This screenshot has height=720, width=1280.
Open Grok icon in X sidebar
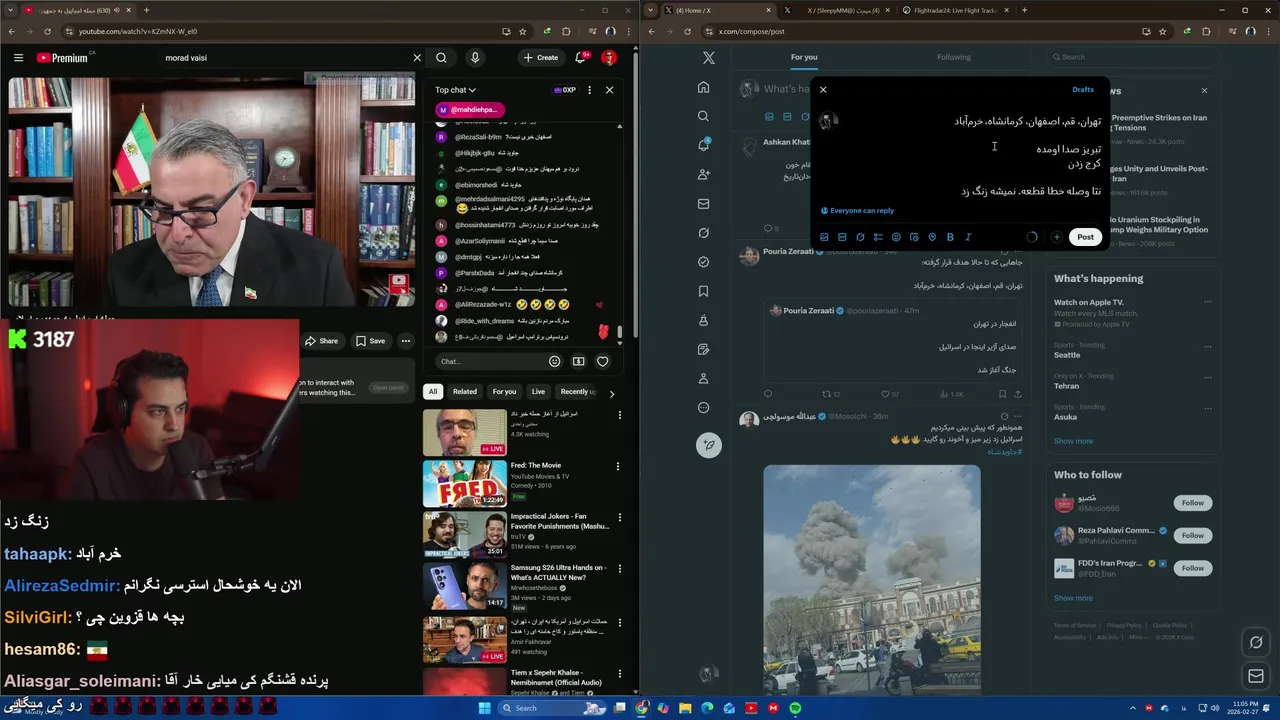tap(703, 233)
